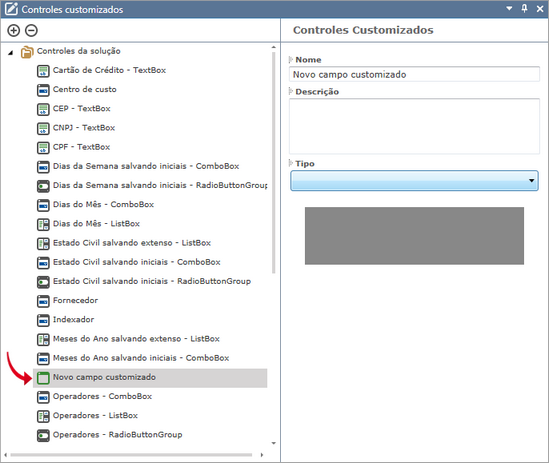Click the green Novo campo customizado icon
Screen dimensions: 549x463
[x=43, y=378]
